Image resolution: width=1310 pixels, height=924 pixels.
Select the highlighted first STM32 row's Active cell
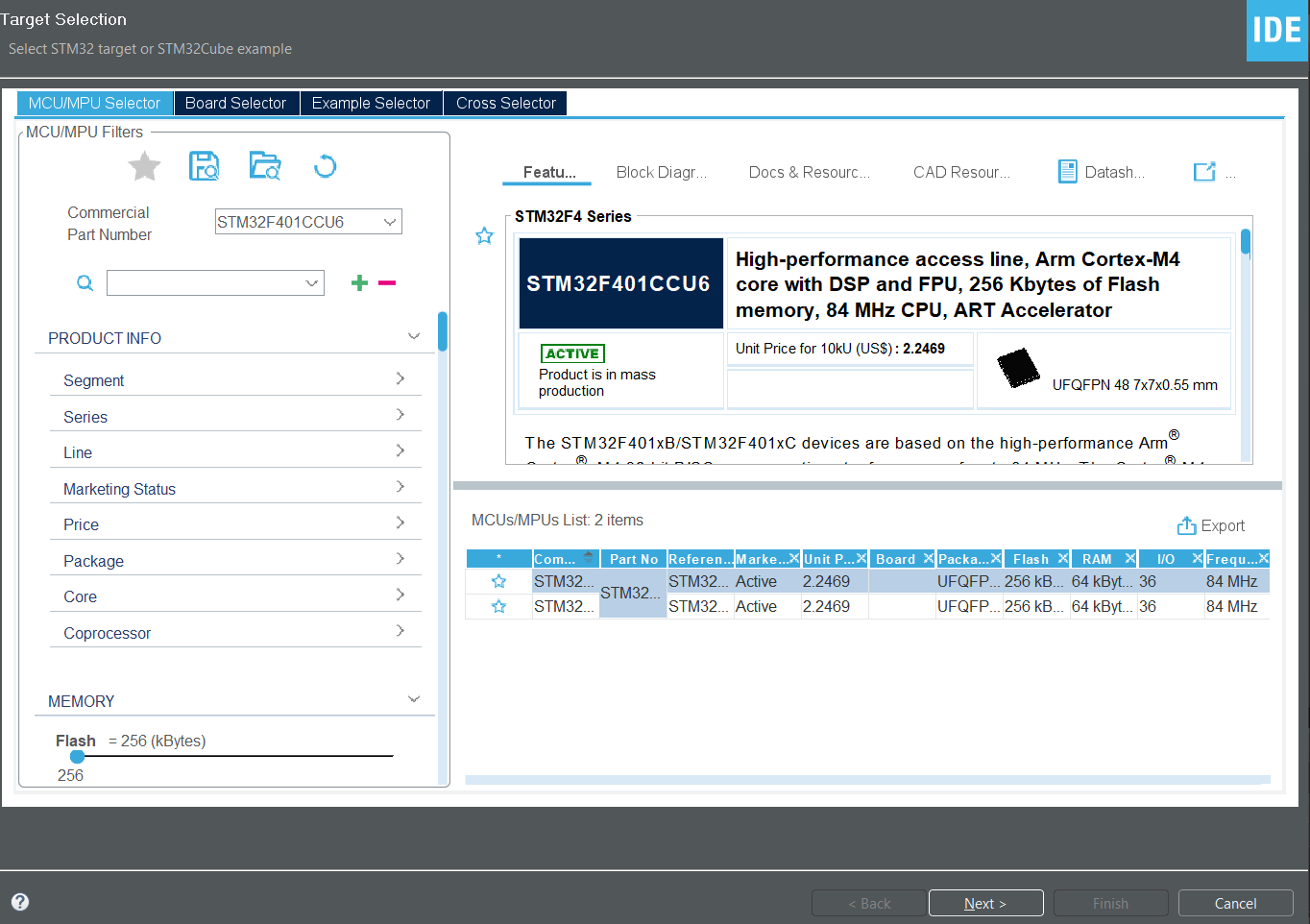point(767,581)
